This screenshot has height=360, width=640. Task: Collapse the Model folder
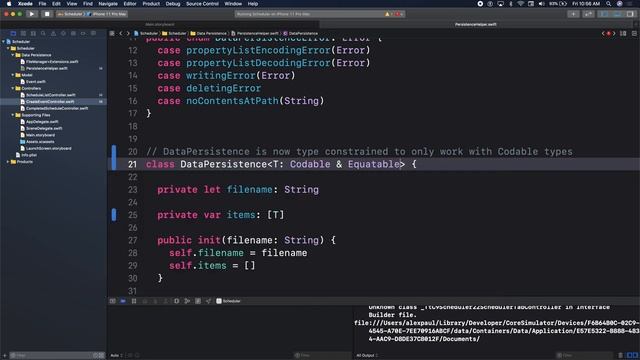coord(13,75)
